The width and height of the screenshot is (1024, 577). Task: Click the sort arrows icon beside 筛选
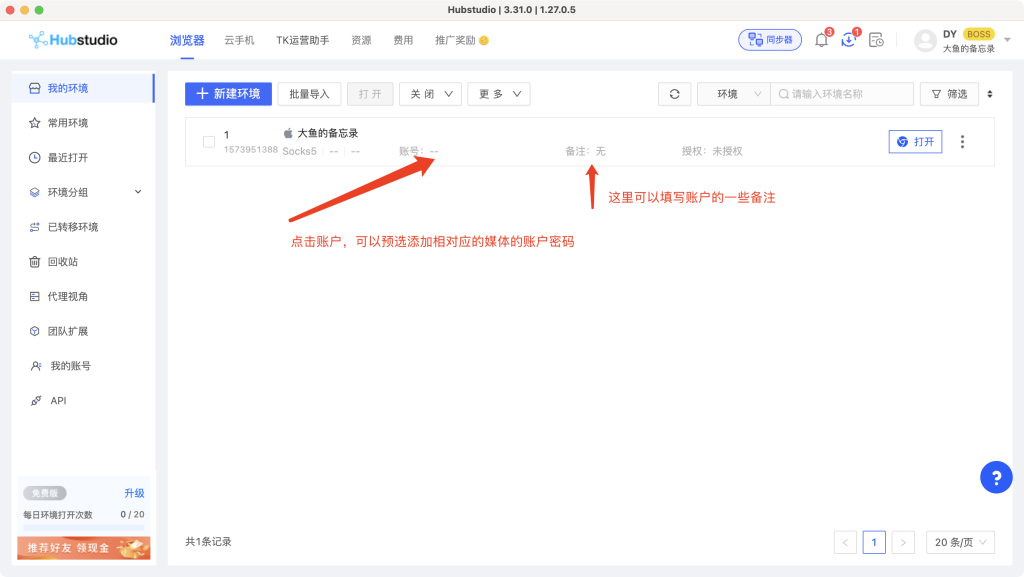tap(990, 94)
